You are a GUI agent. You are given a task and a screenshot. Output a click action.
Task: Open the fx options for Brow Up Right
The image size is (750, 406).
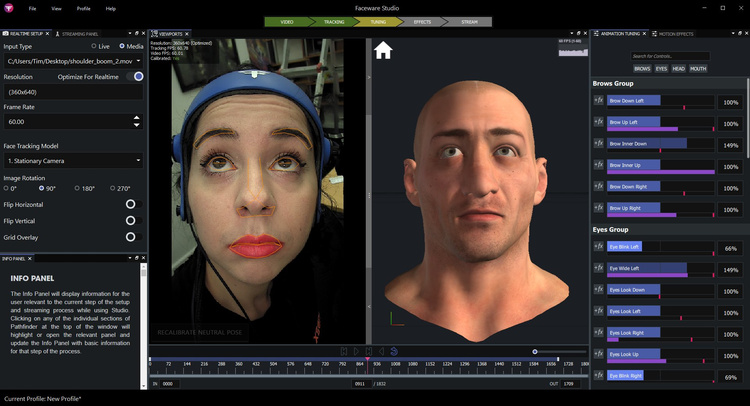(598, 208)
